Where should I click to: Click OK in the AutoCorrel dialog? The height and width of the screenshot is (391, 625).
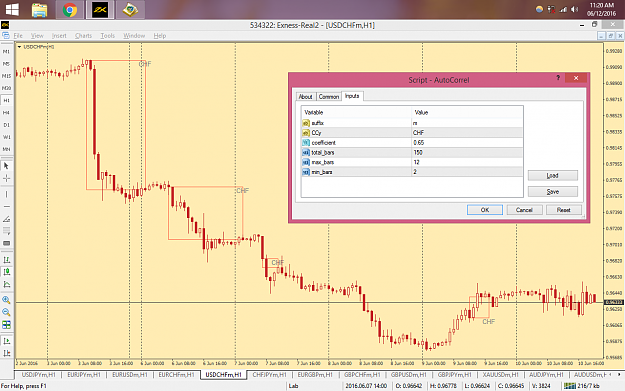[485, 210]
